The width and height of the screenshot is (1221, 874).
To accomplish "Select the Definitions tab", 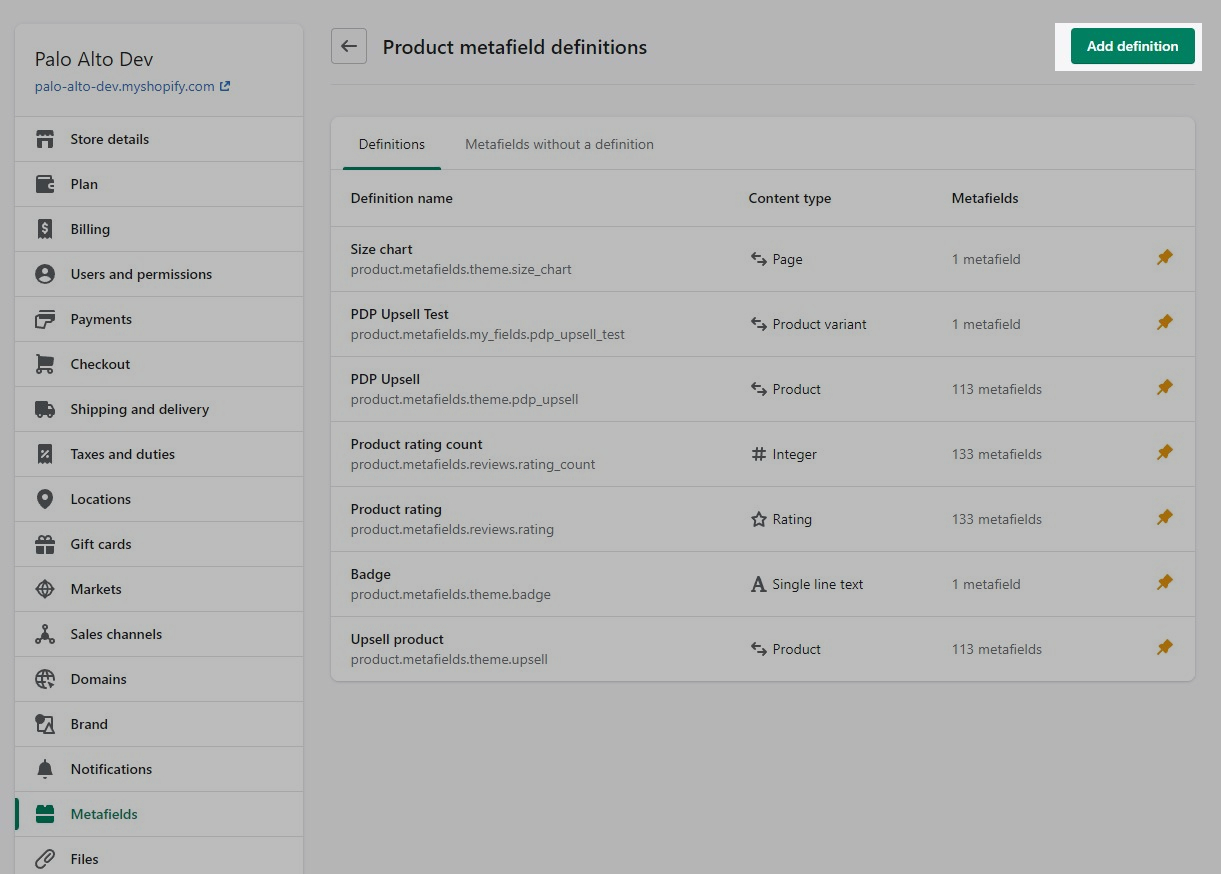I will tap(391, 144).
